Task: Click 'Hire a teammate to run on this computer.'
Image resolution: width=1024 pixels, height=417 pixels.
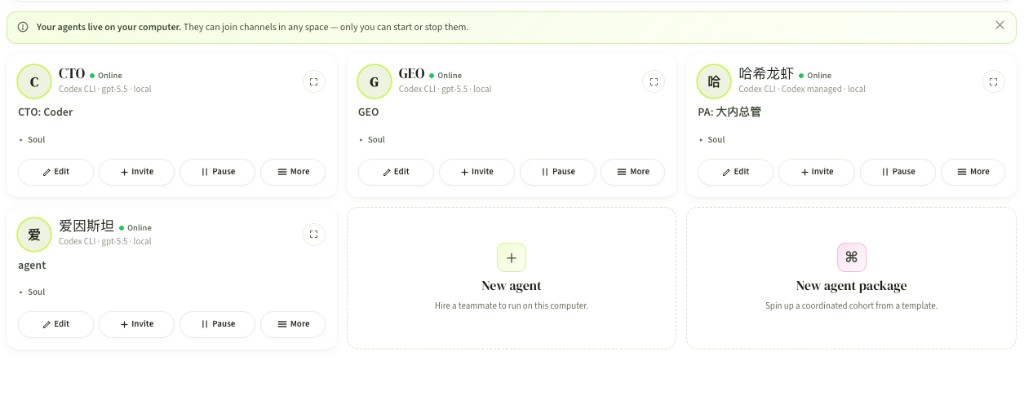Action: click(x=511, y=306)
